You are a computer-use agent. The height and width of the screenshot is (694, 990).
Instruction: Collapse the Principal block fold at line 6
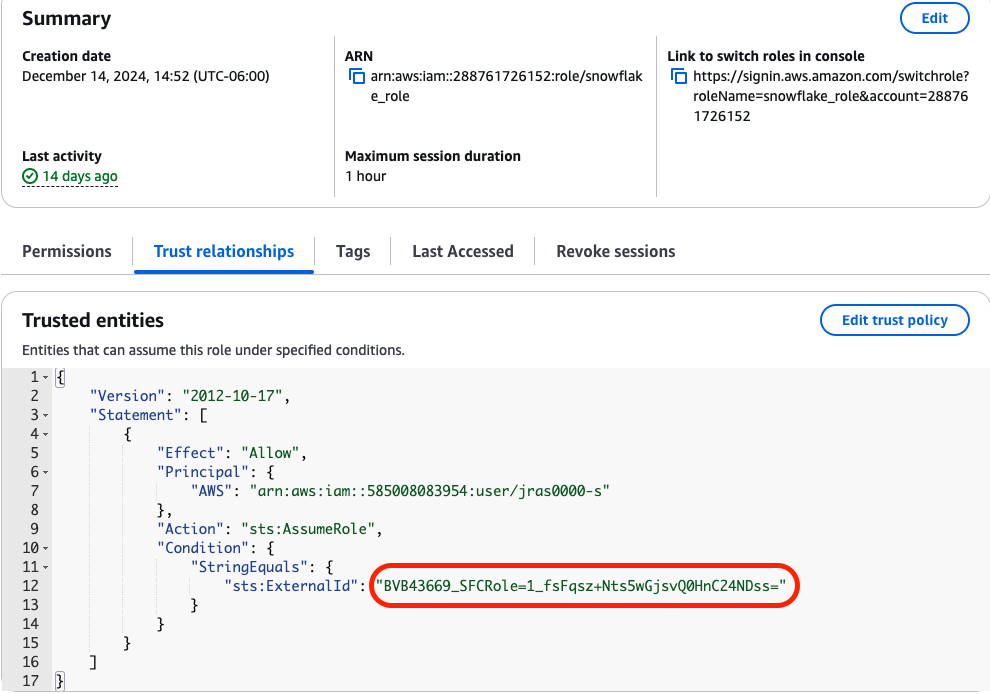[45, 472]
